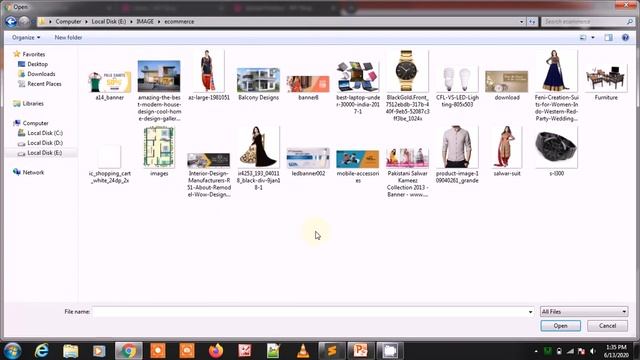
Task: Select the Balcony Designs image
Action: click(258, 84)
